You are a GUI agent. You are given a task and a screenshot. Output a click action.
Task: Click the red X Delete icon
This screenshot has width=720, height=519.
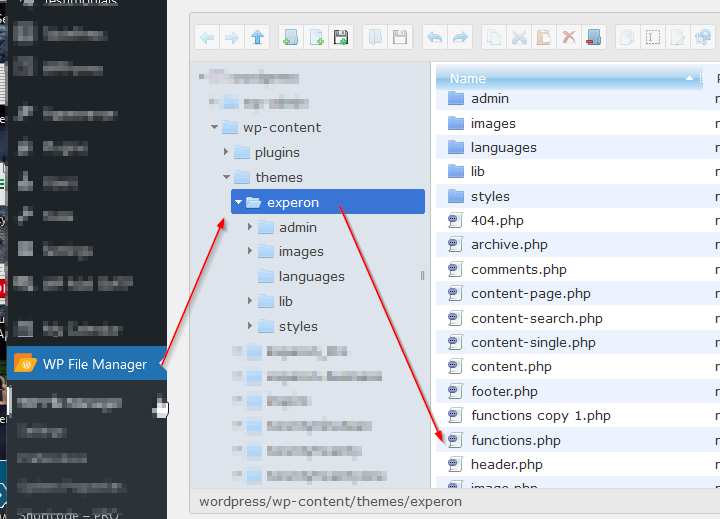click(x=569, y=37)
